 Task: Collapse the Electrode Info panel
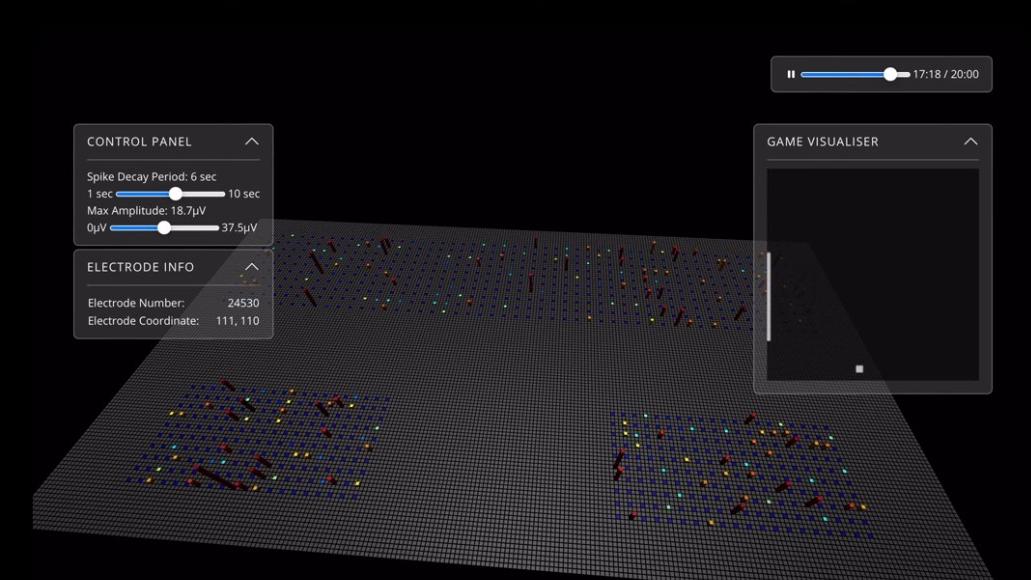[252, 267]
